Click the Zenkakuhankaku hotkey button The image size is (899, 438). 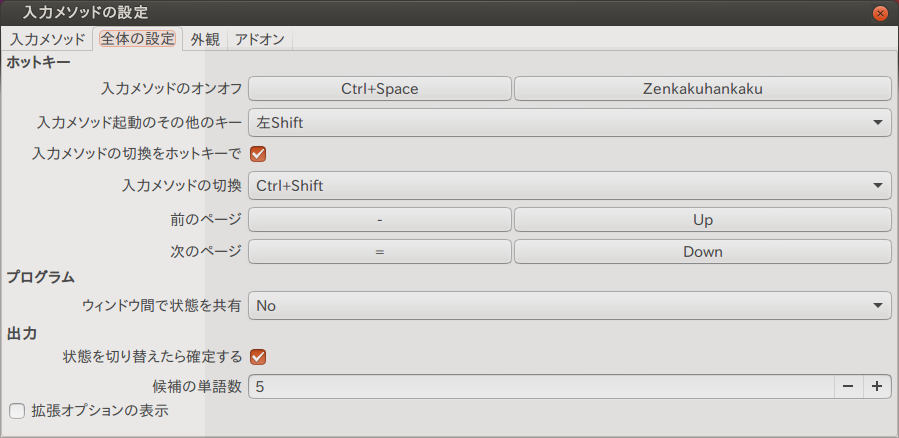(x=702, y=88)
